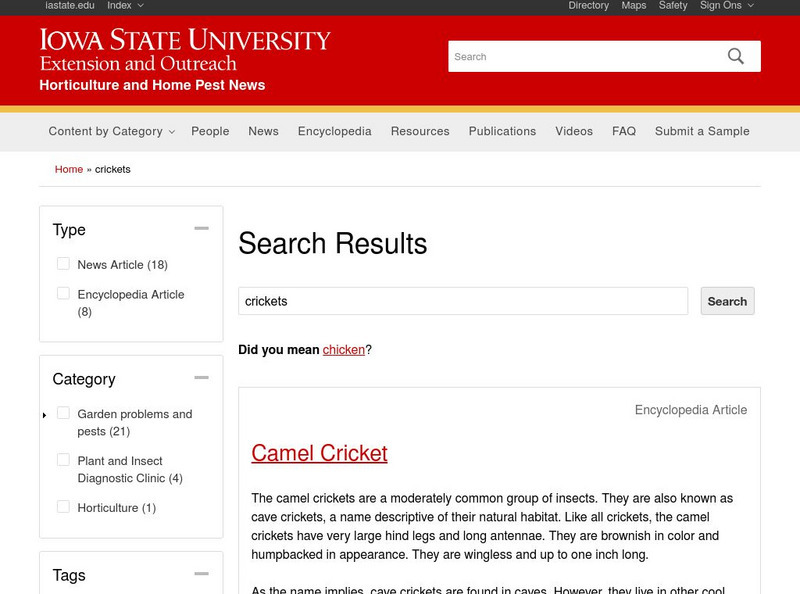Open the Index dropdown menu
Image resolution: width=800 pixels, height=594 pixels.
pos(122,5)
